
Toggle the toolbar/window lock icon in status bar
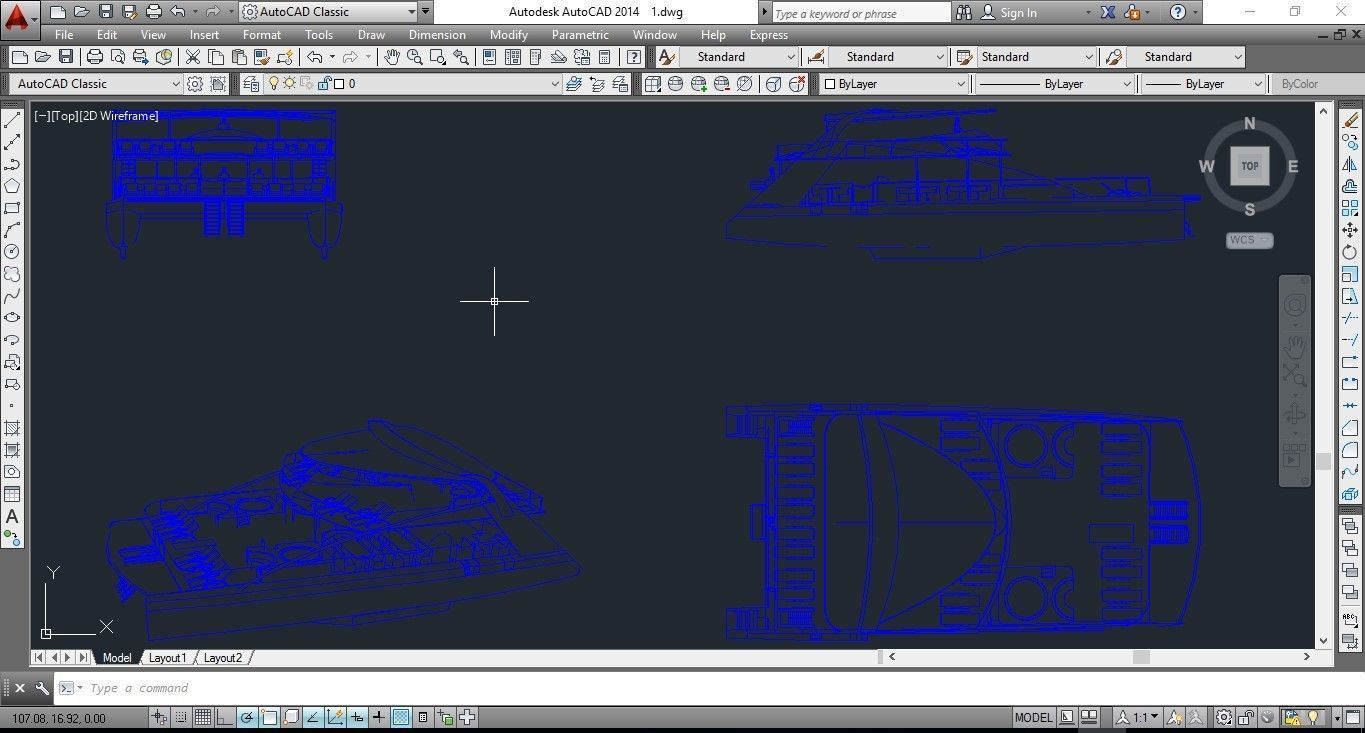(1246, 717)
